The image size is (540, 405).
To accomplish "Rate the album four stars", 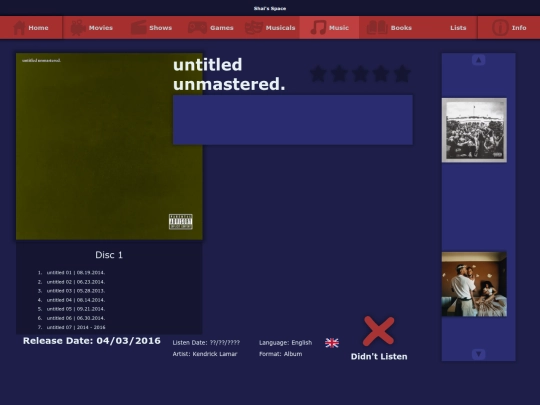I will point(381,74).
